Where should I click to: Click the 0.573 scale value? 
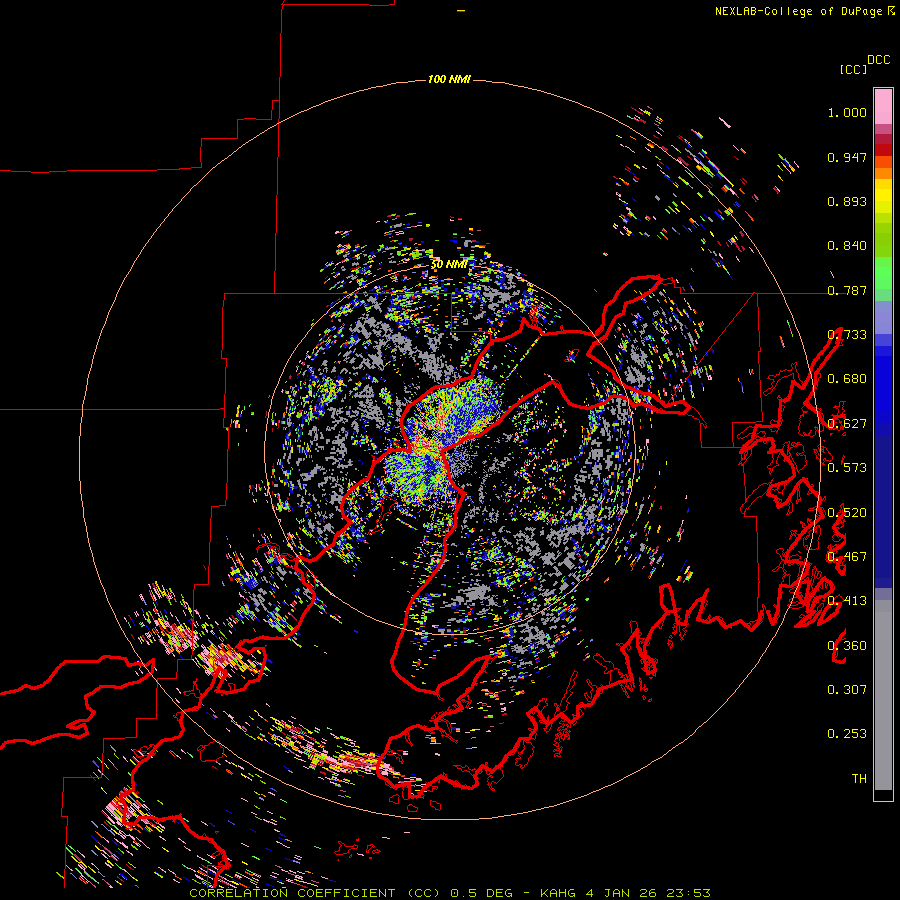[x=847, y=468]
